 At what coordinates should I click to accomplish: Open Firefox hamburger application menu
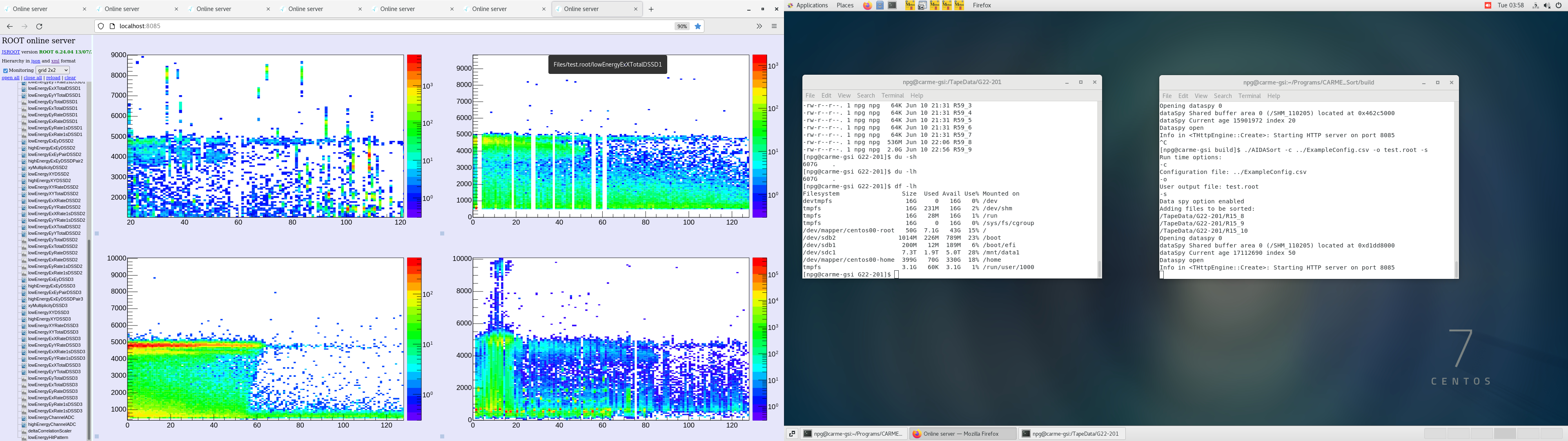[774, 26]
